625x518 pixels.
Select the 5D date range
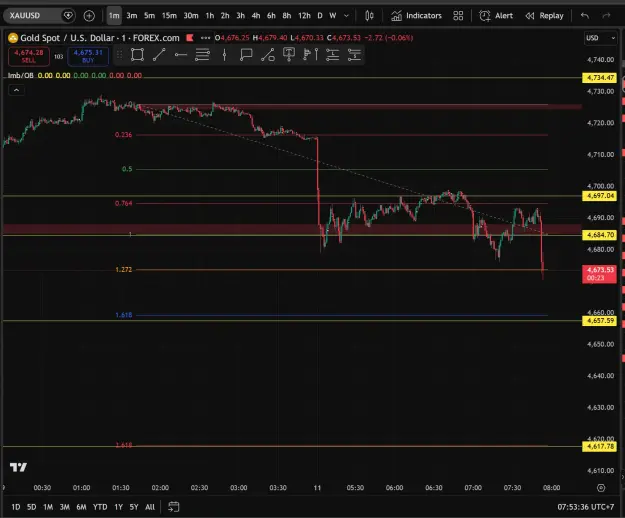point(31,507)
